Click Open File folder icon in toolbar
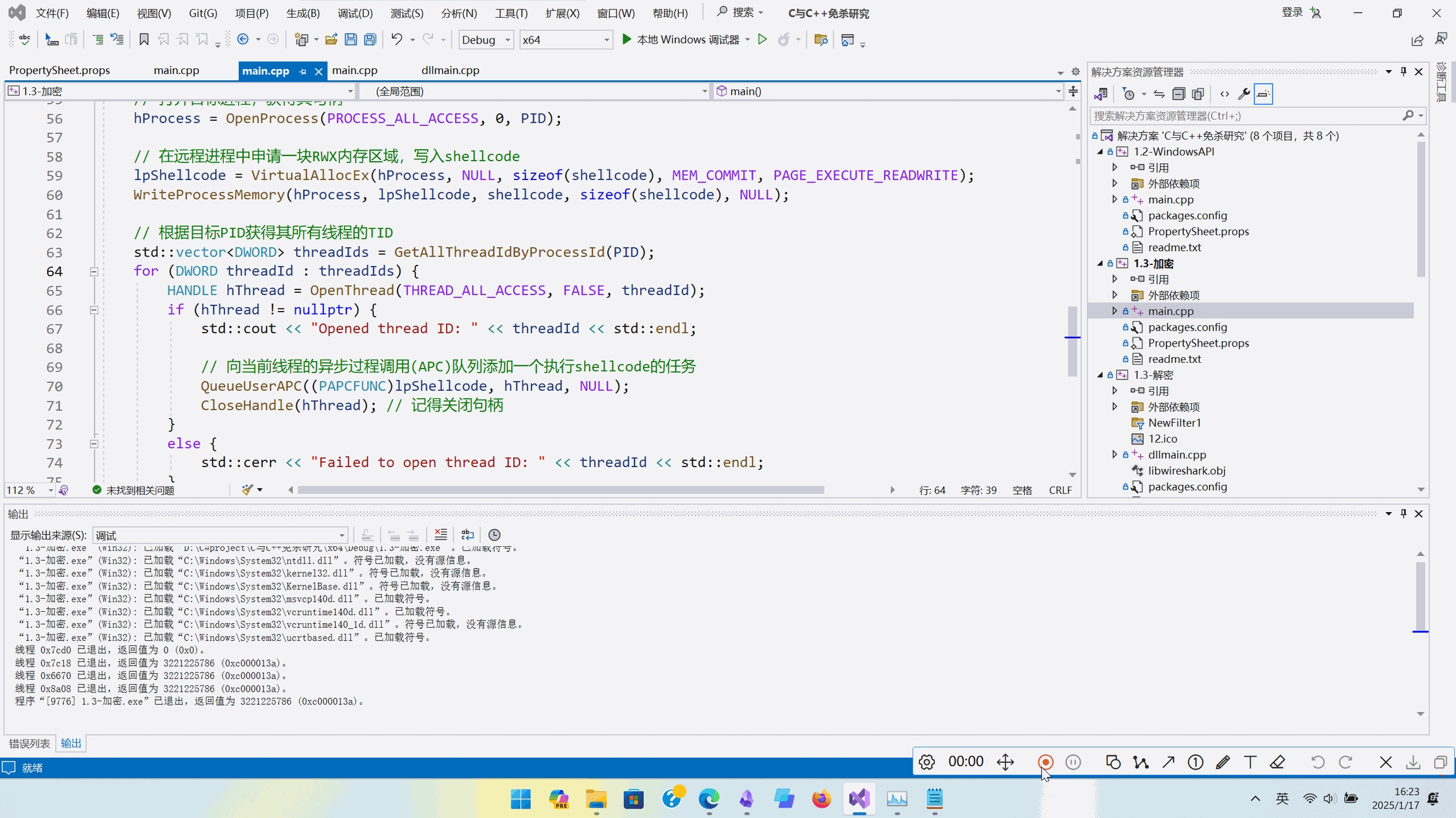1456x818 pixels. (331, 40)
